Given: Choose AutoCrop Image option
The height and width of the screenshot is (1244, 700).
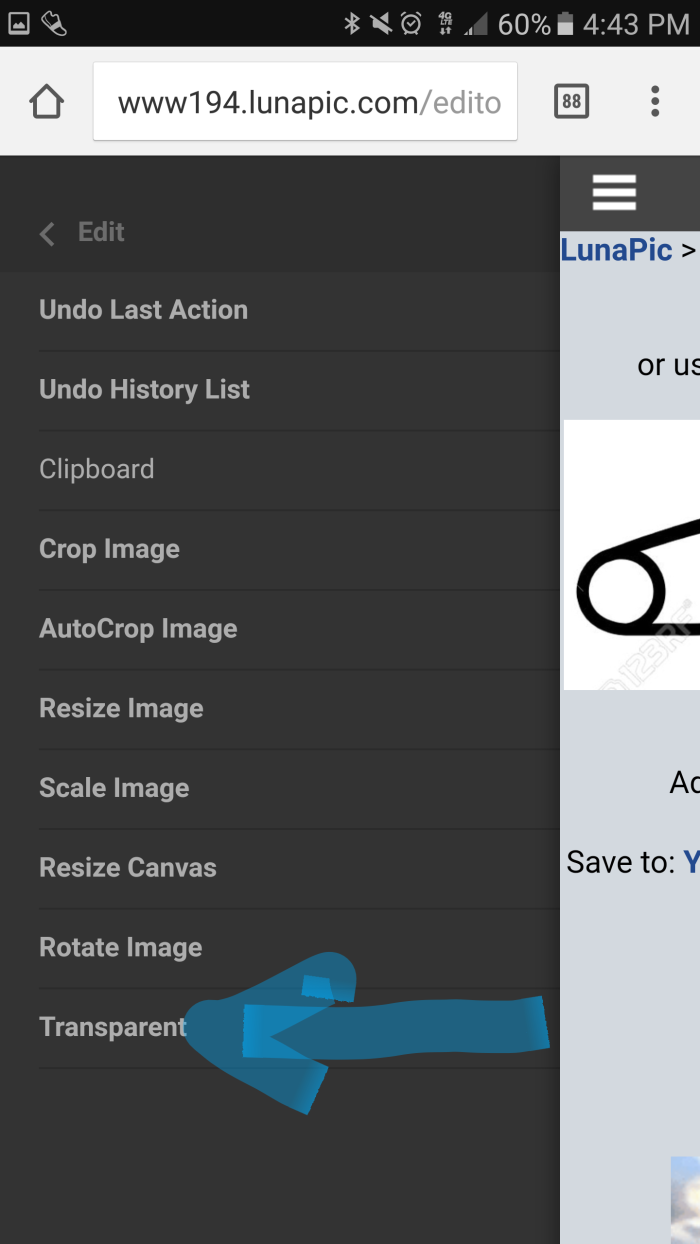Looking at the screenshot, I should click(x=138, y=629).
